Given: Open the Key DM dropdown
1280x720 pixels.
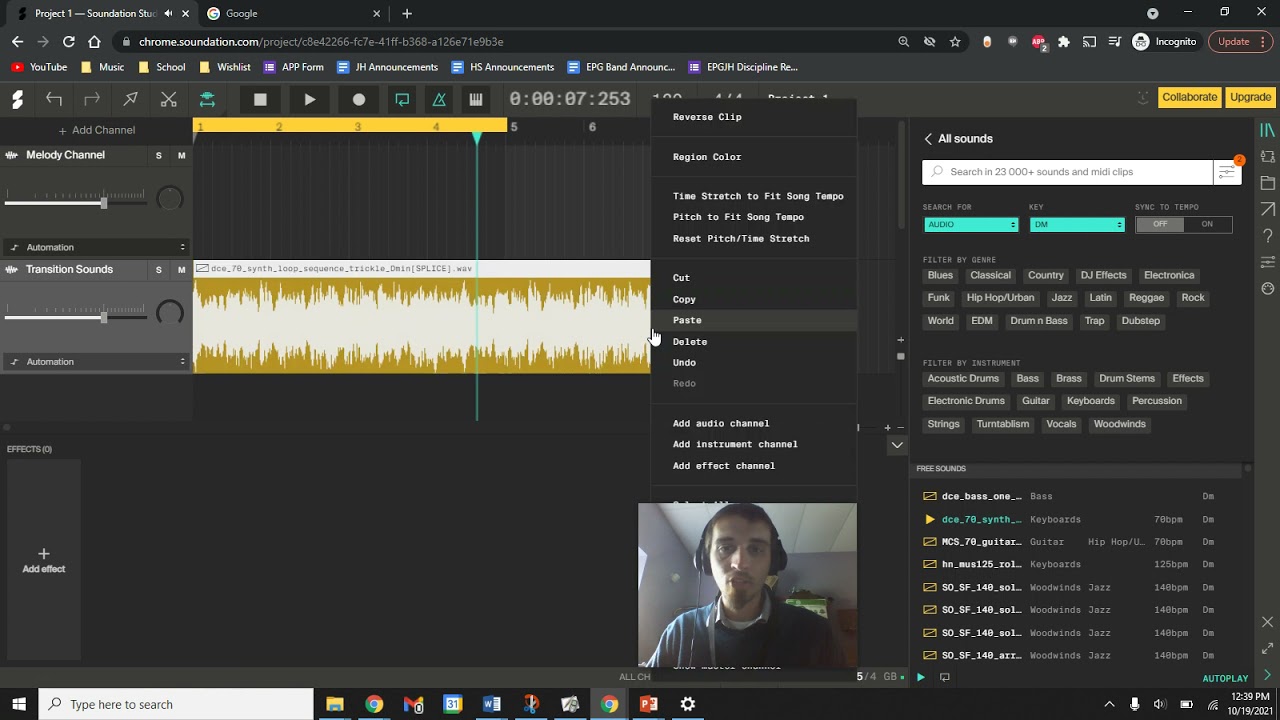Looking at the screenshot, I should click(1077, 225).
